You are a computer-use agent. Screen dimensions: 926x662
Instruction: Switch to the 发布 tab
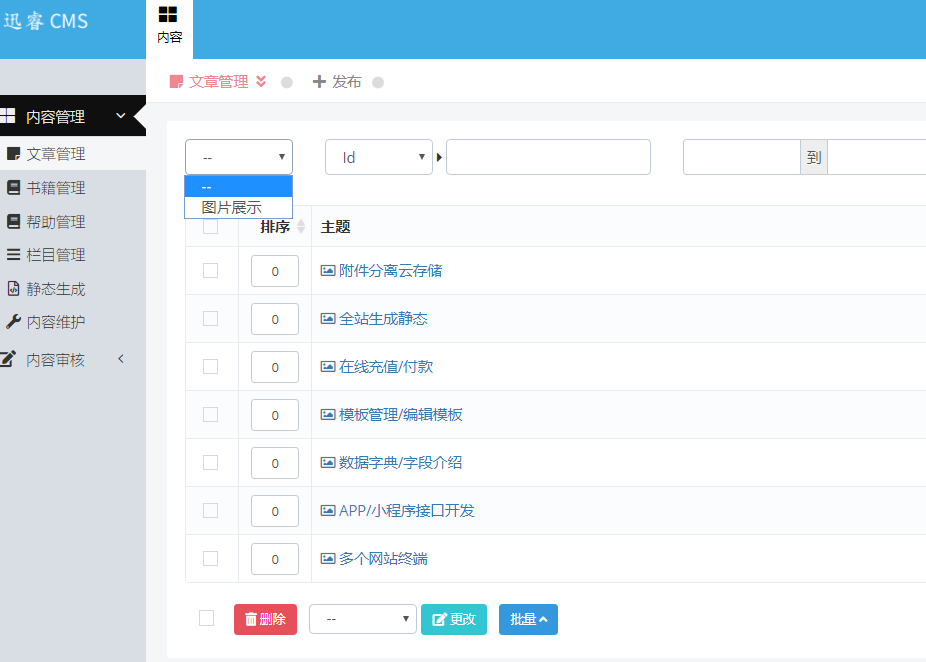337,81
